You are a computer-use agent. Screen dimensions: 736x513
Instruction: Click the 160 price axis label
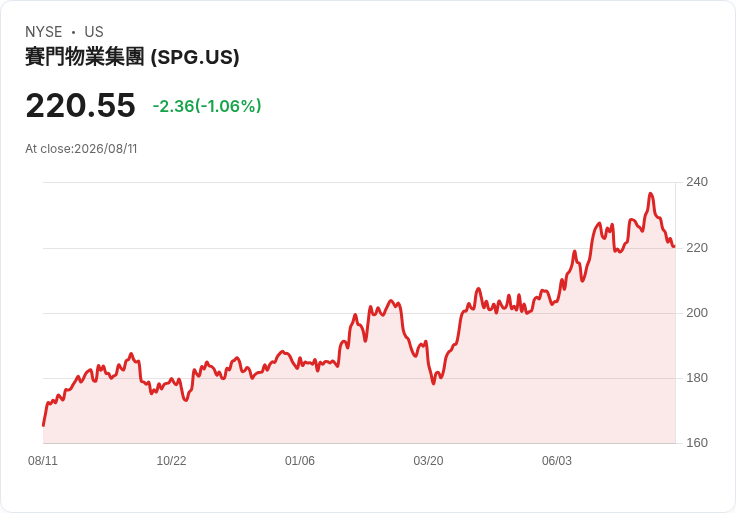(x=697, y=443)
